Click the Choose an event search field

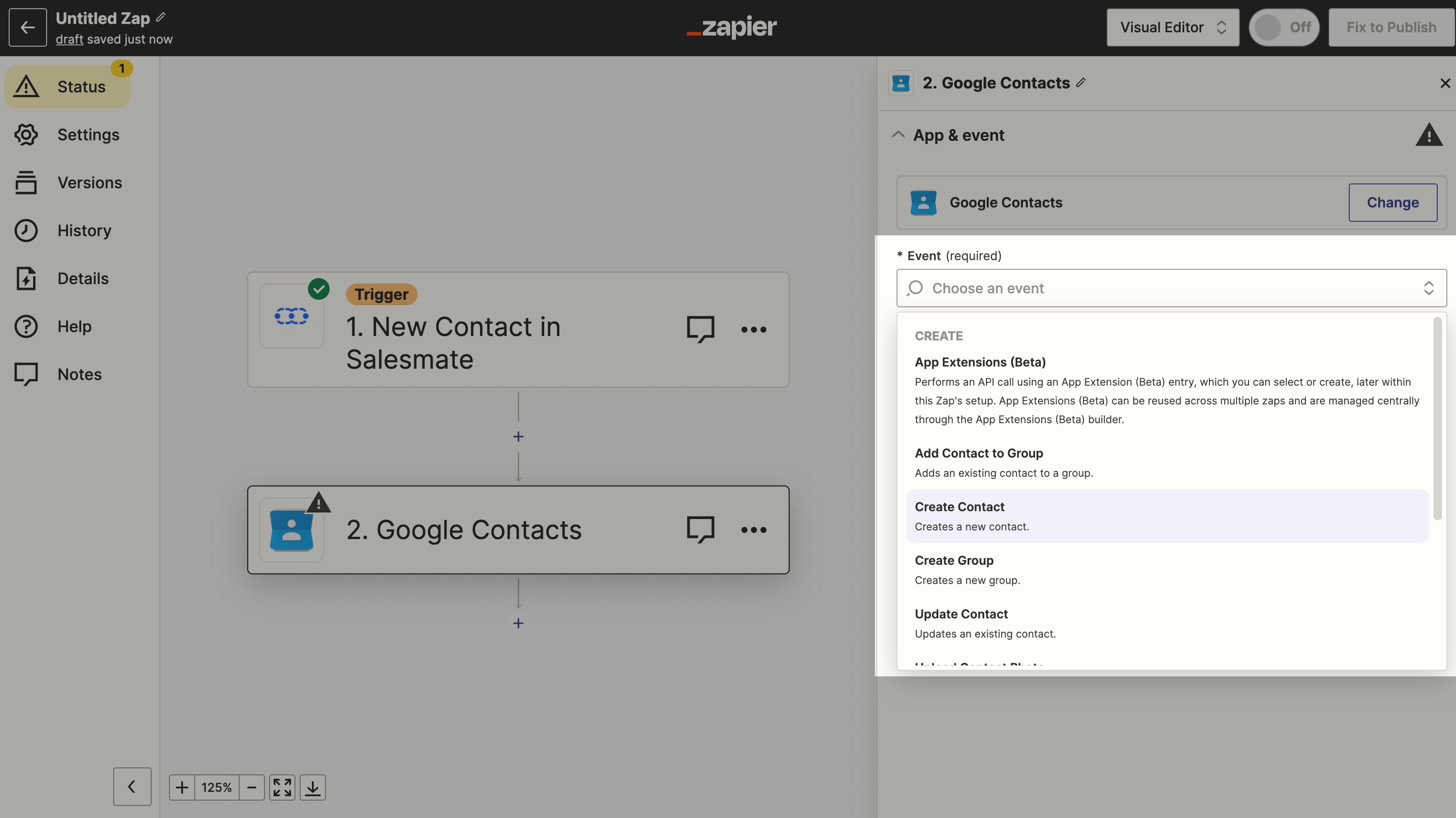tap(1171, 289)
